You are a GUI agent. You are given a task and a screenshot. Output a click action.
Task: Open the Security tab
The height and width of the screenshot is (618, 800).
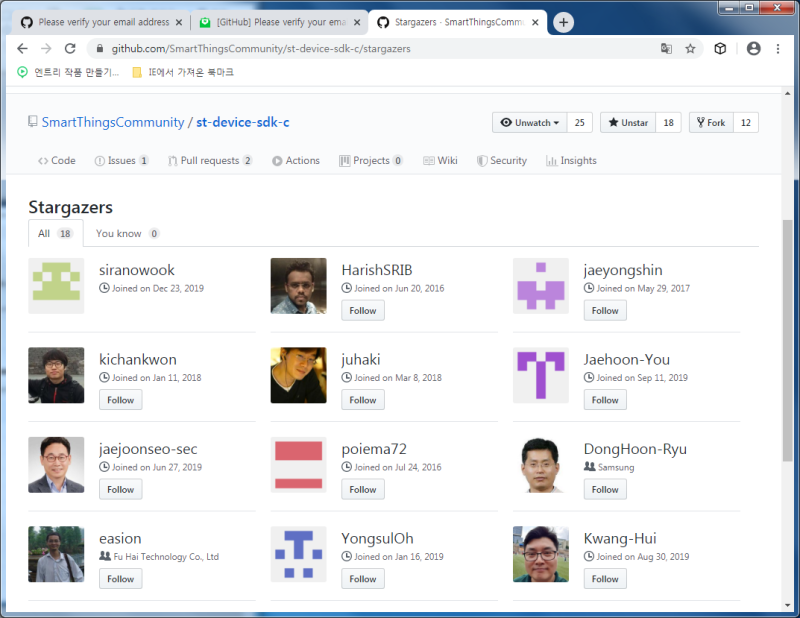coord(502,160)
